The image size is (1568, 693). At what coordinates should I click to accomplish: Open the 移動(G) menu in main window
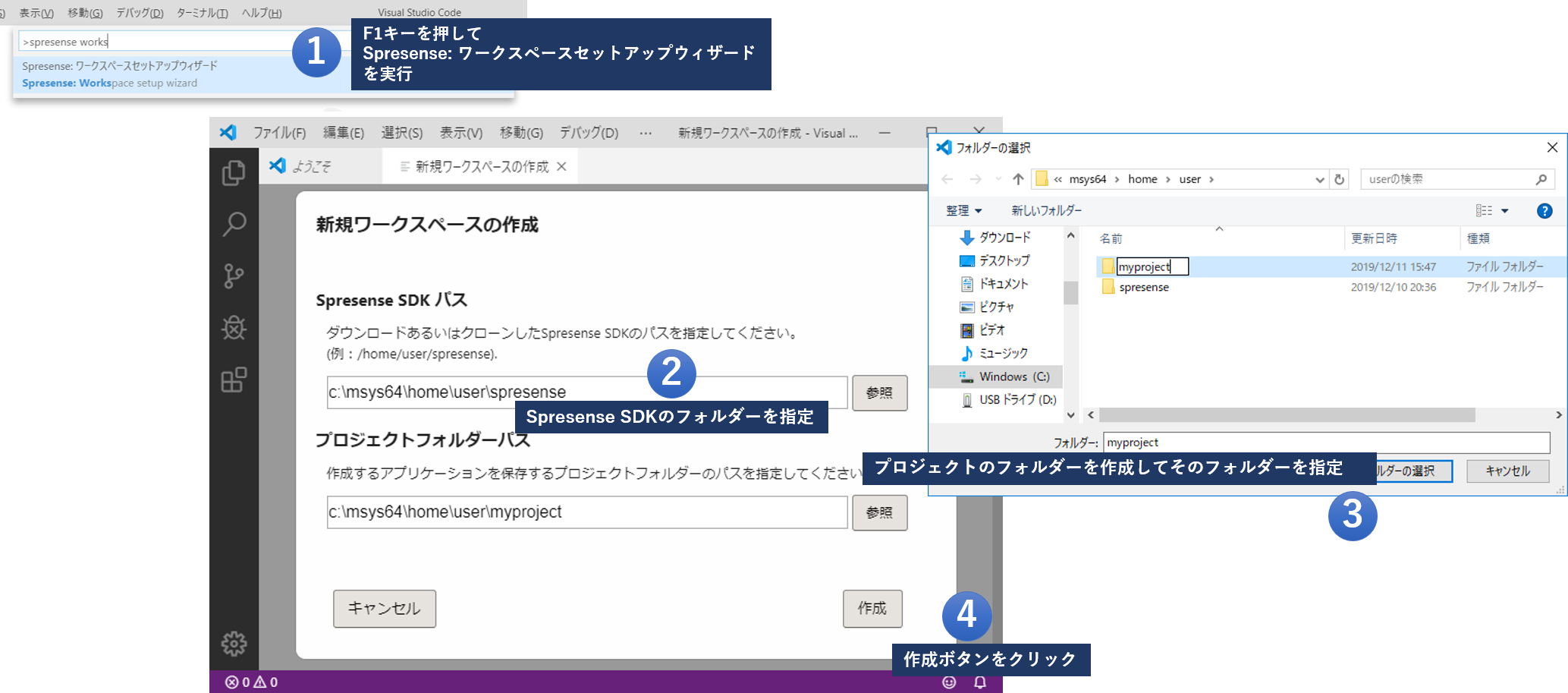click(x=521, y=133)
